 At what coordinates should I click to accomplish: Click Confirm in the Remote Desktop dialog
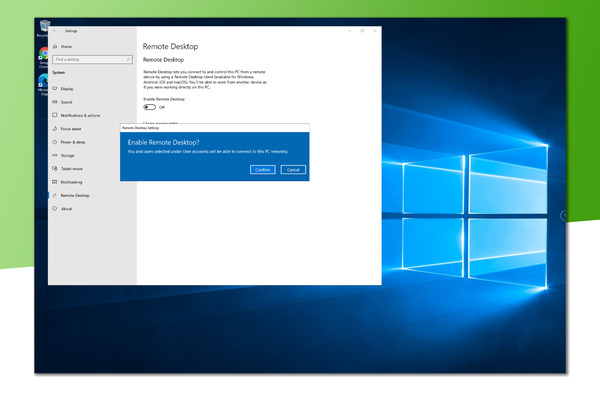pos(263,170)
